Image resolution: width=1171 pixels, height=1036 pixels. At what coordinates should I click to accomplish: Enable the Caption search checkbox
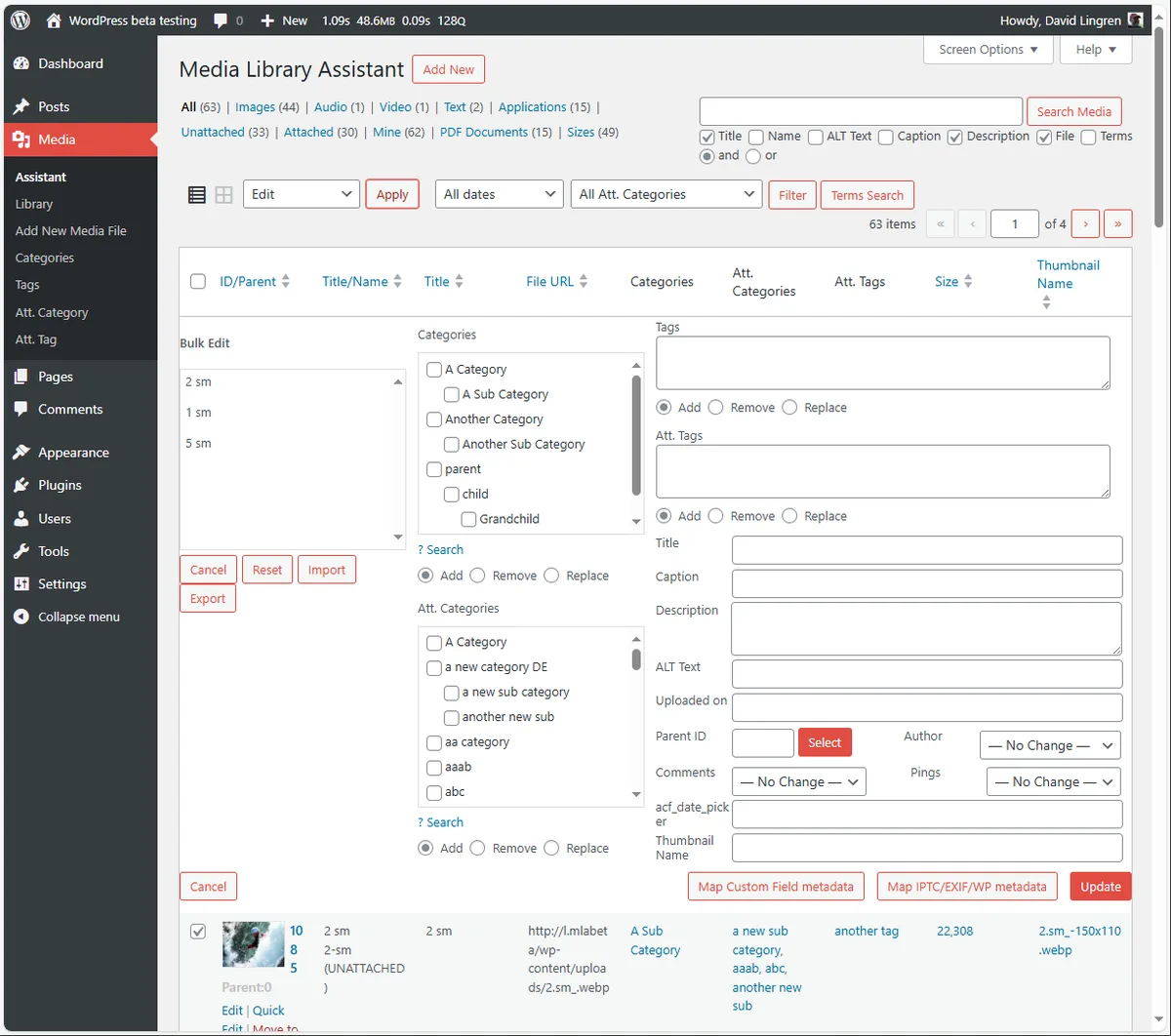click(886, 137)
